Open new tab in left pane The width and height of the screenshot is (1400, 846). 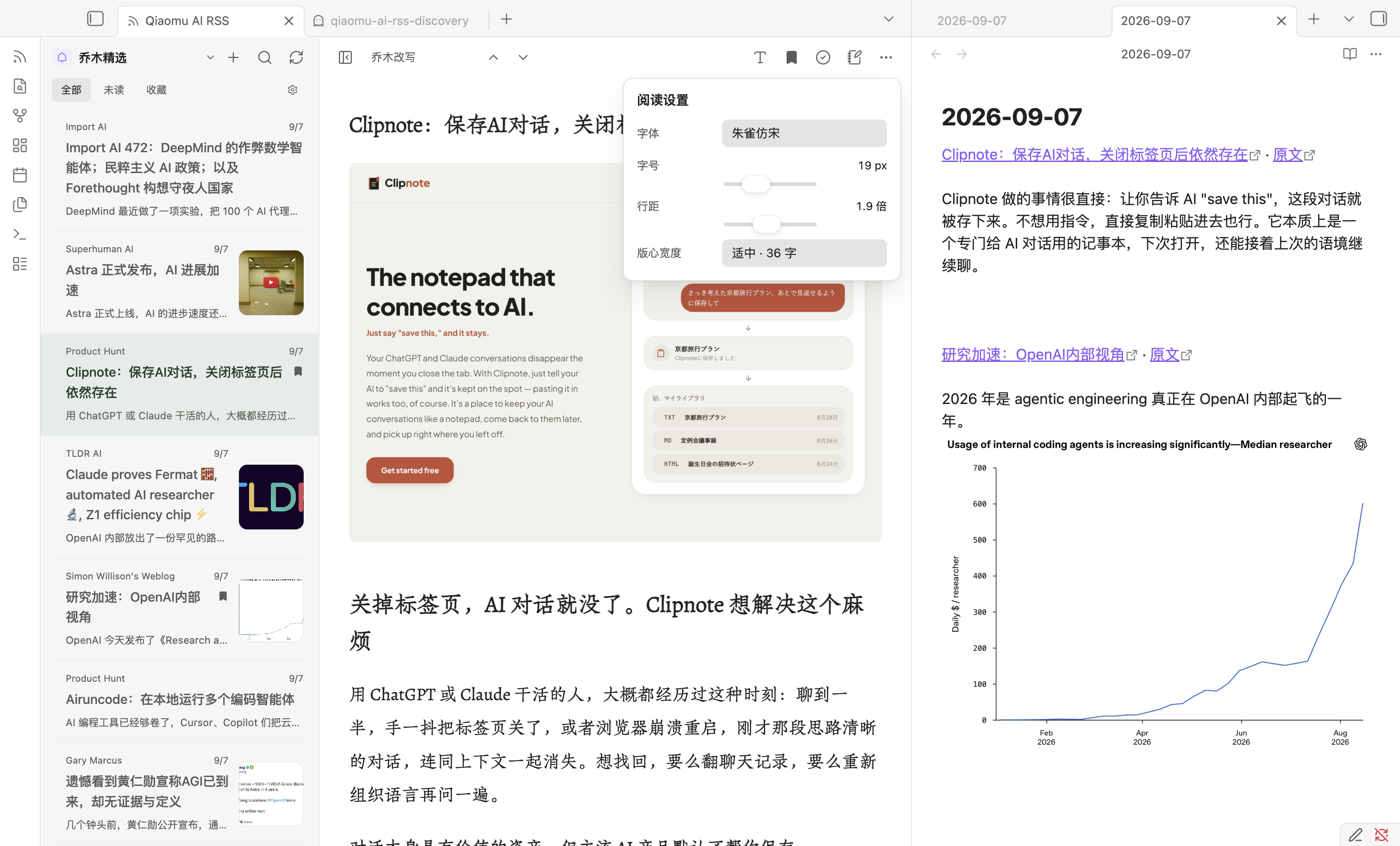[506, 19]
